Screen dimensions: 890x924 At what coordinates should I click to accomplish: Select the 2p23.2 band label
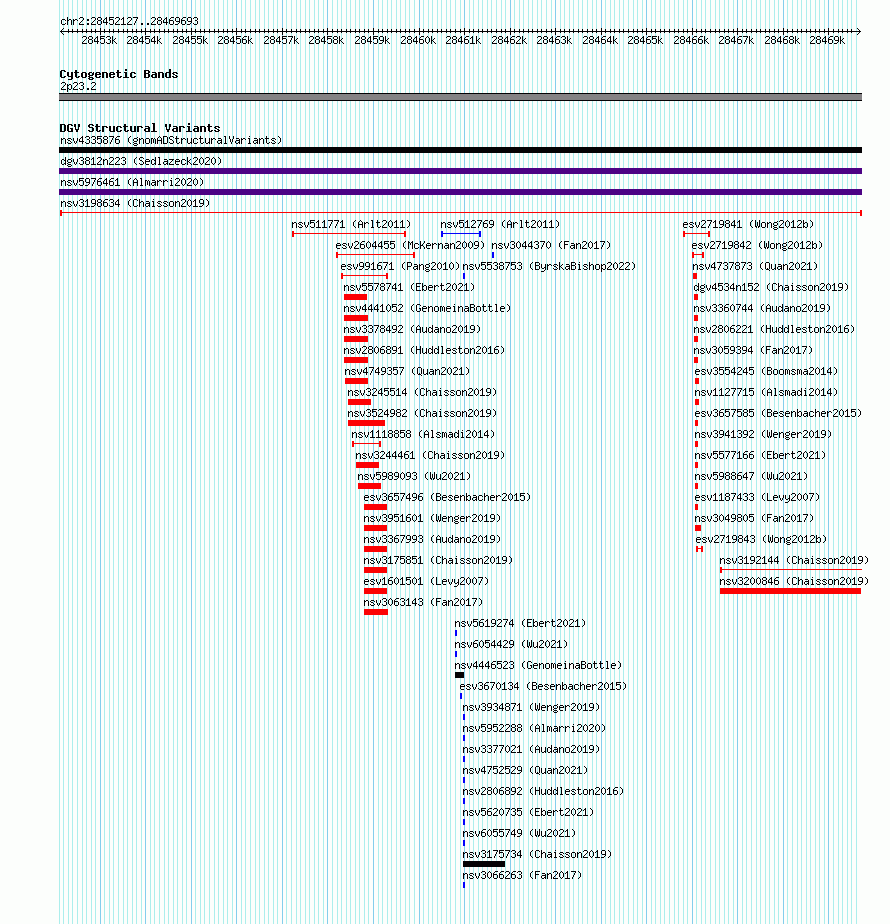tap(78, 86)
